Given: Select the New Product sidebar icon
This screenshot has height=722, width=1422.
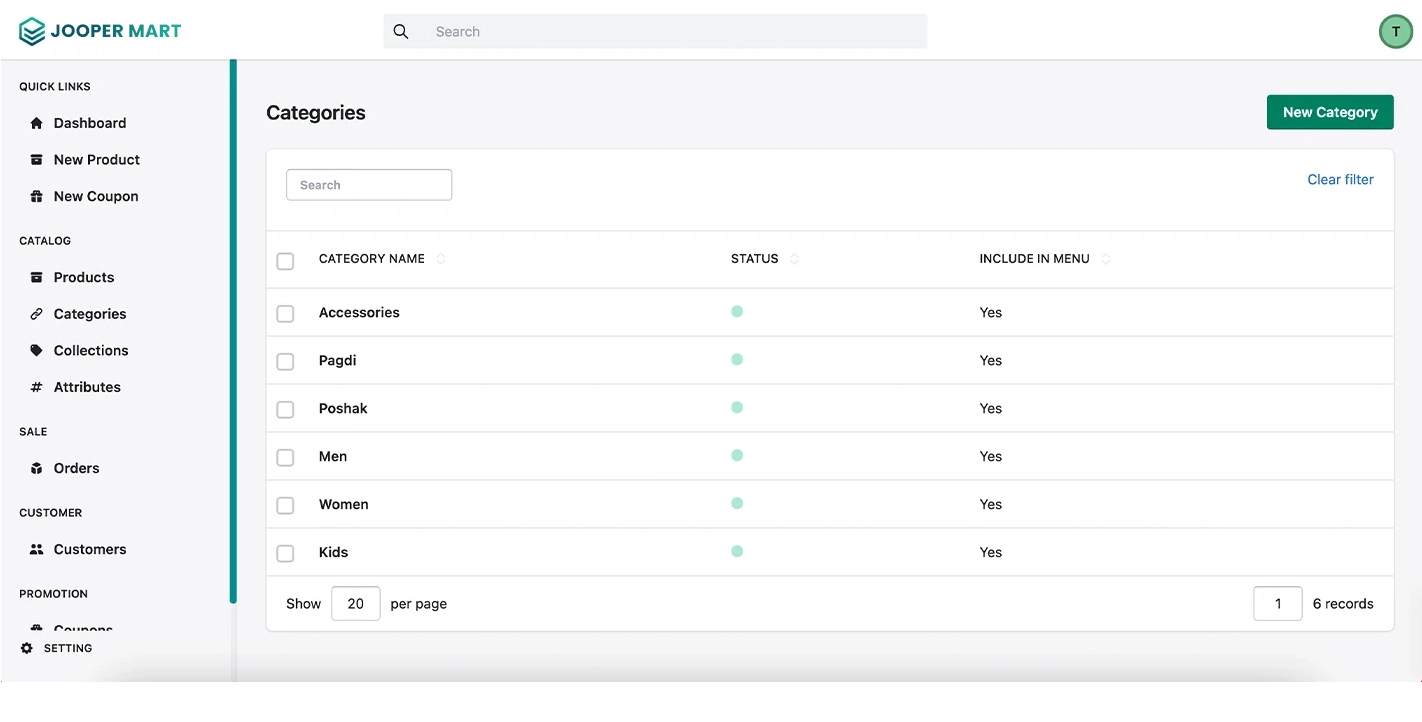Looking at the screenshot, I should [x=35, y=159].
